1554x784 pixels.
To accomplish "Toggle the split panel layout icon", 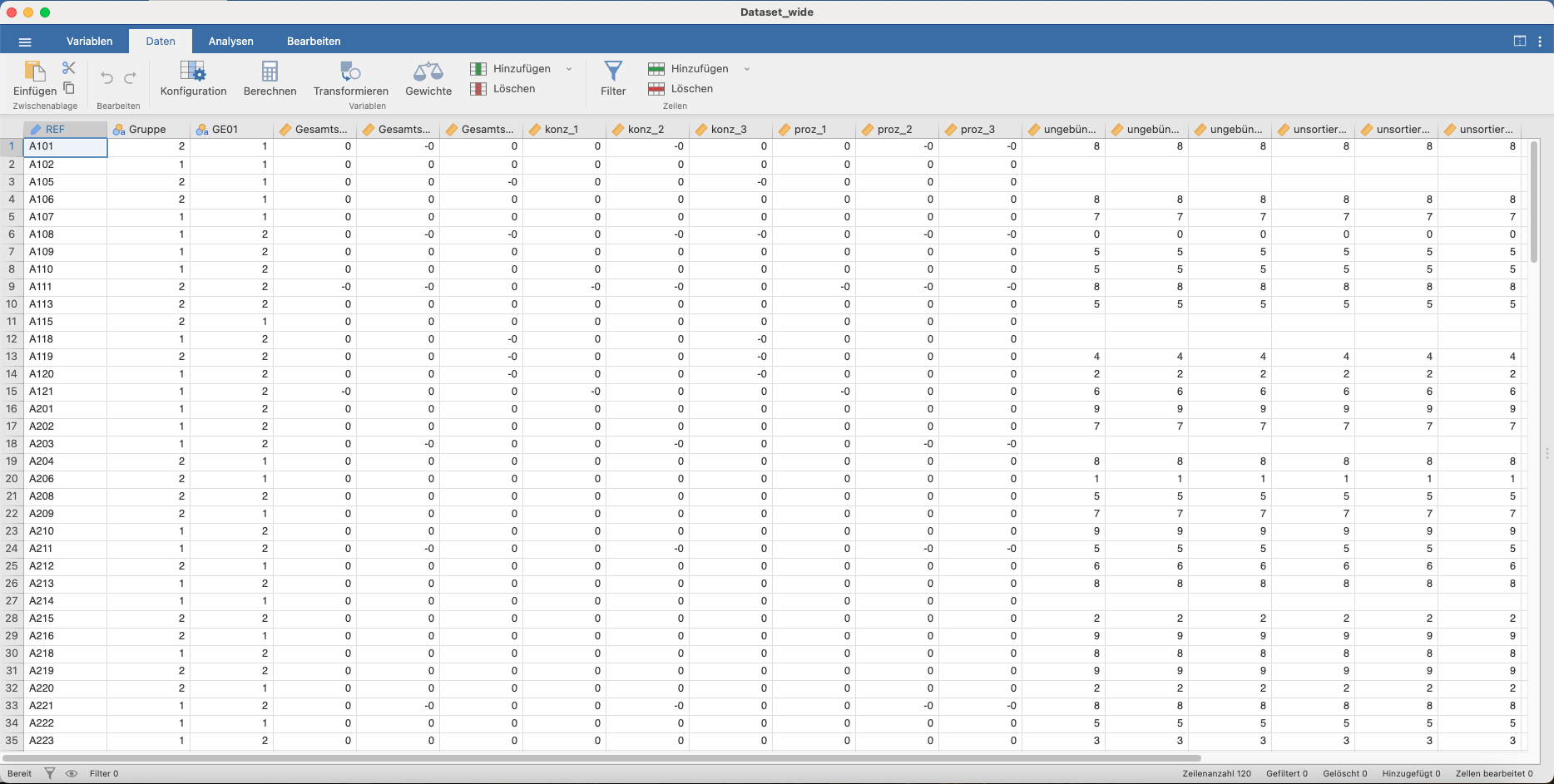I will point(1520,42).
